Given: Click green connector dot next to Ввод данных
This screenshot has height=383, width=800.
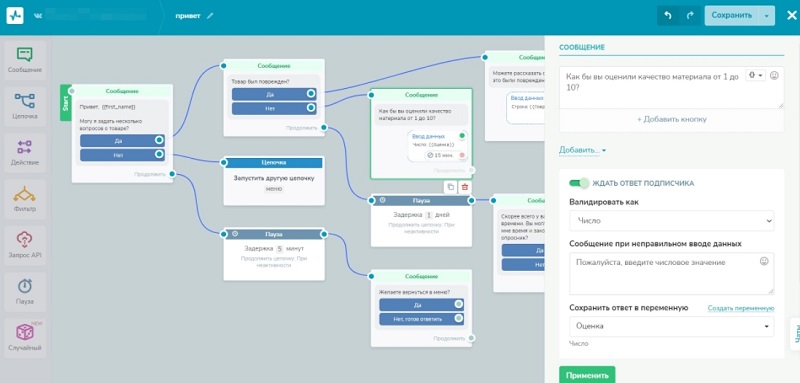Looking at the screenshot, I should pos(462,136).
